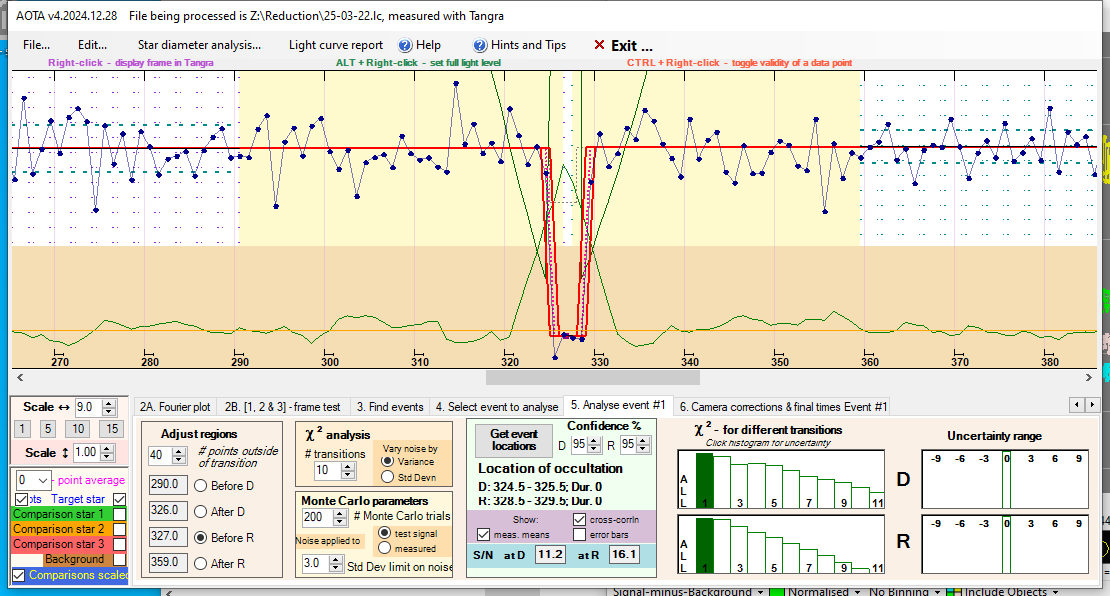Image resolution: width=1110 pixels, height=596 pixels.
Task: Toggle the checkbox labeled 'pts'
Action: click(x=21, y=499)
